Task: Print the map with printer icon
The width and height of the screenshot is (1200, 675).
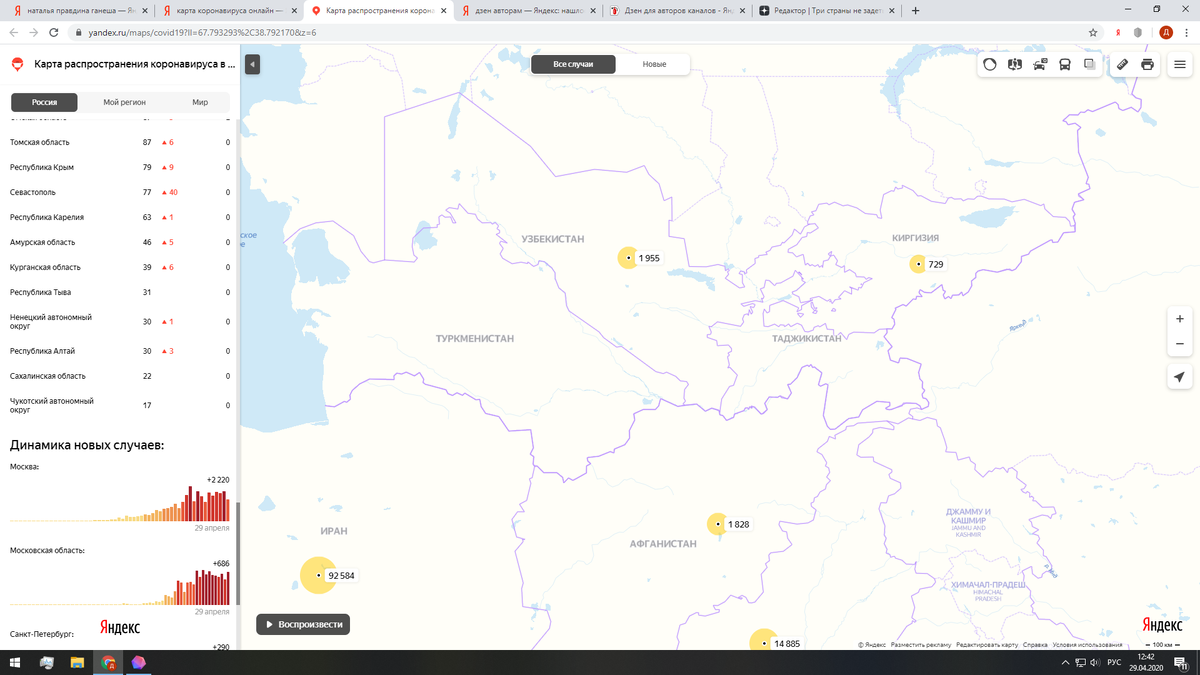Action: (1147, 64)
